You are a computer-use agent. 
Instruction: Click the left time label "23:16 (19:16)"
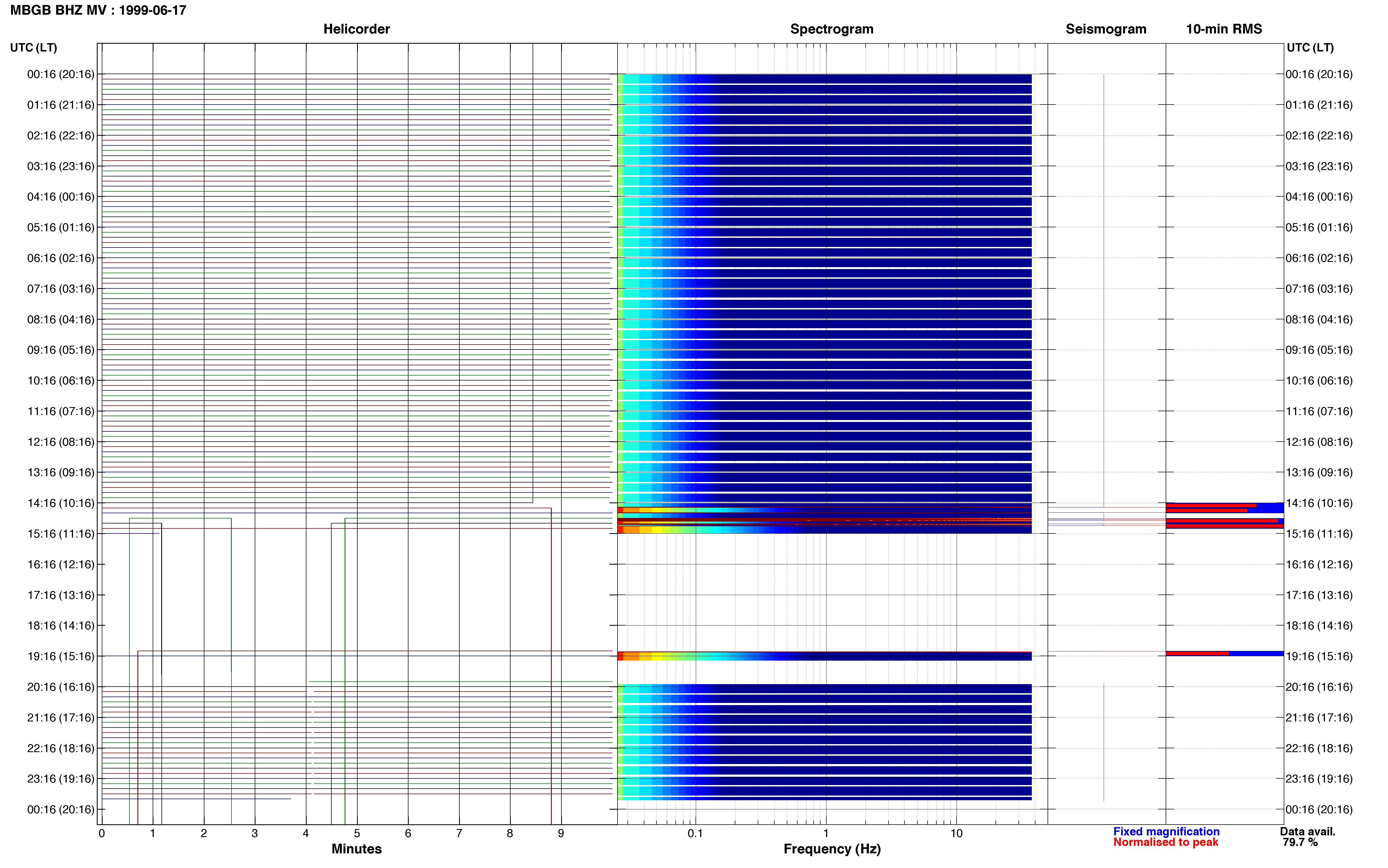tap(61, 778)
